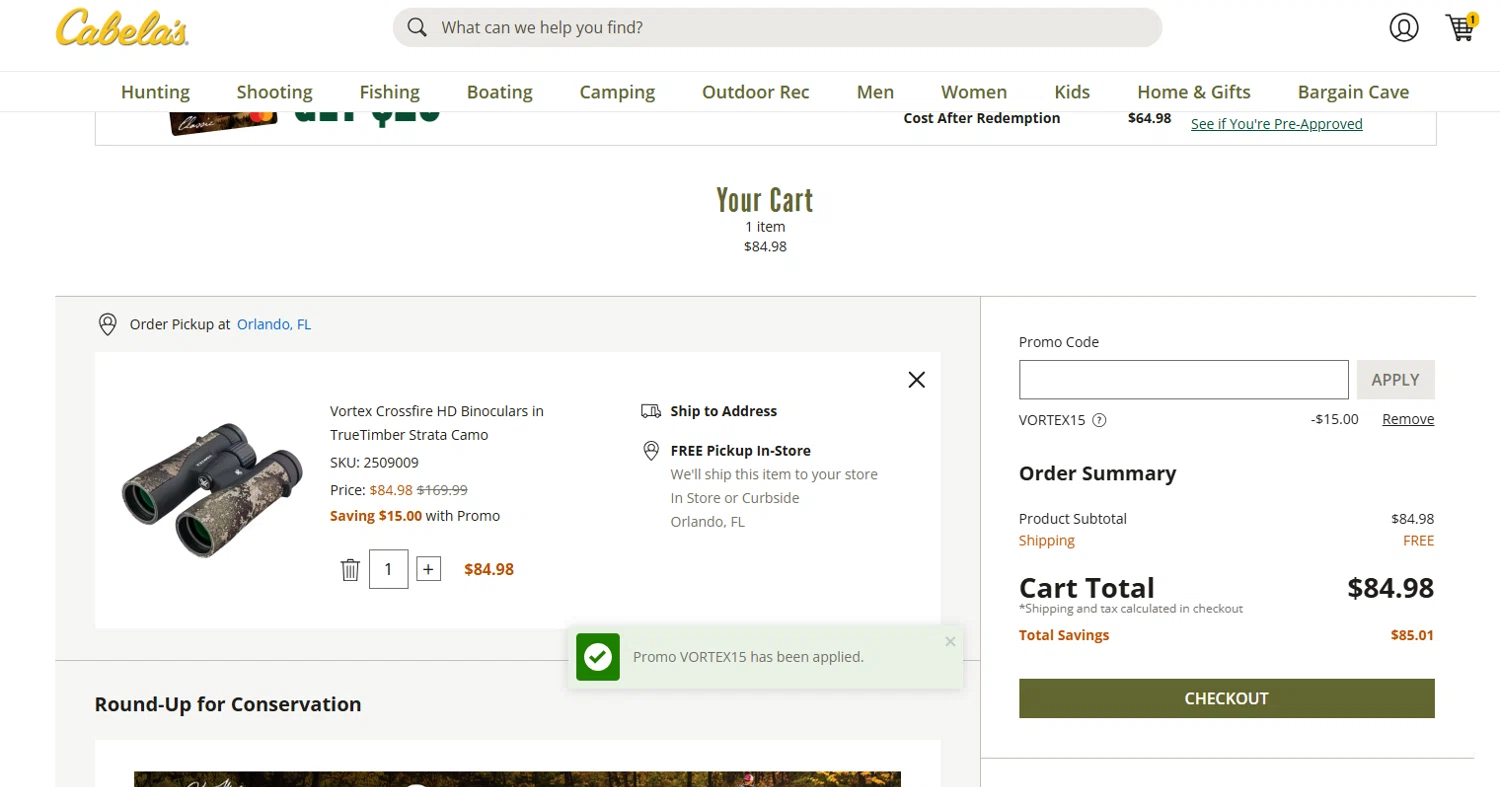The width and height of the screenshot is (1500, 787).
Task: Delete item using the trash icon
Action: (x=350, y=570)
